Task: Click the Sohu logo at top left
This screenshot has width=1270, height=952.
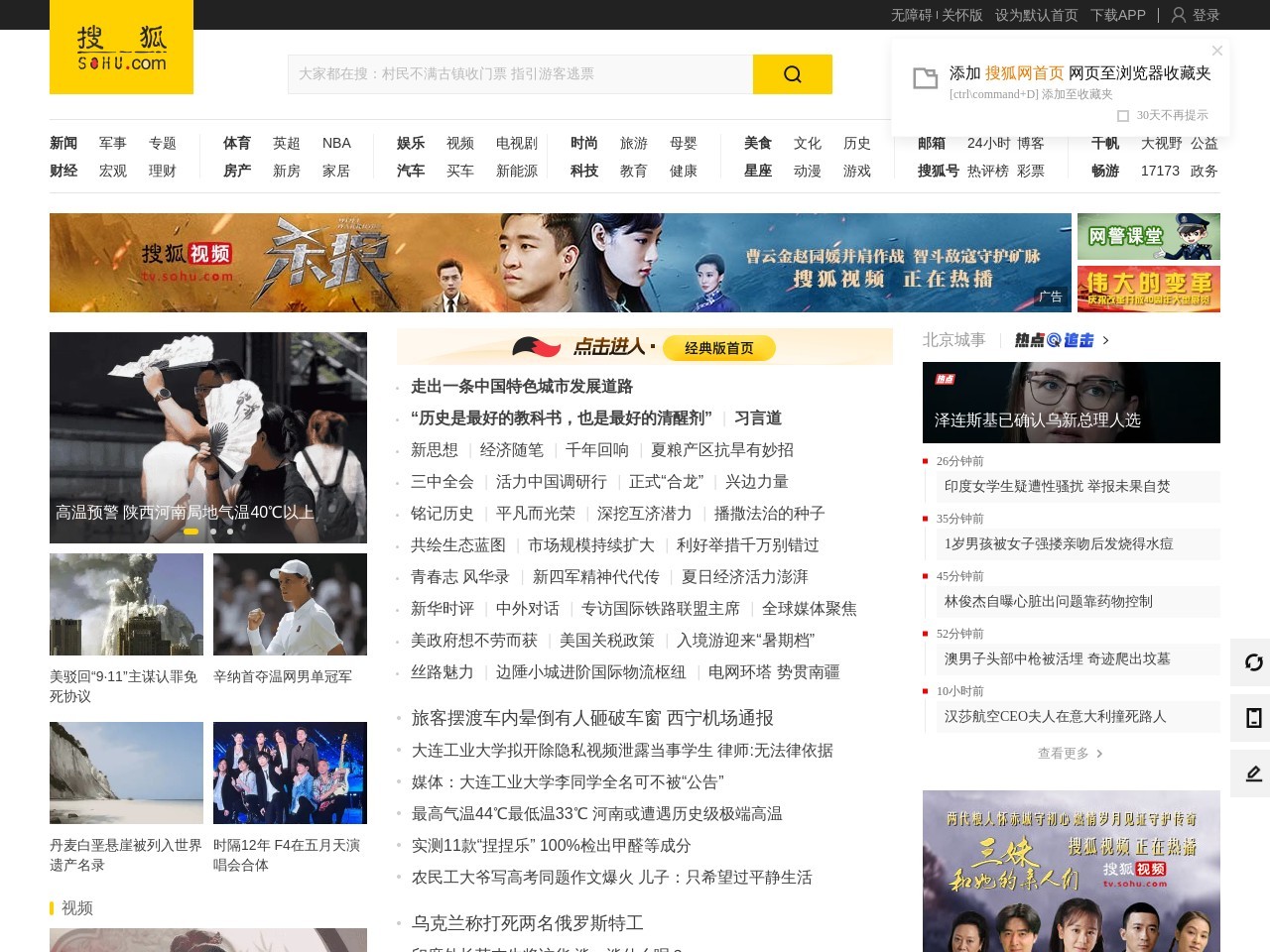Action: (121, 48)
